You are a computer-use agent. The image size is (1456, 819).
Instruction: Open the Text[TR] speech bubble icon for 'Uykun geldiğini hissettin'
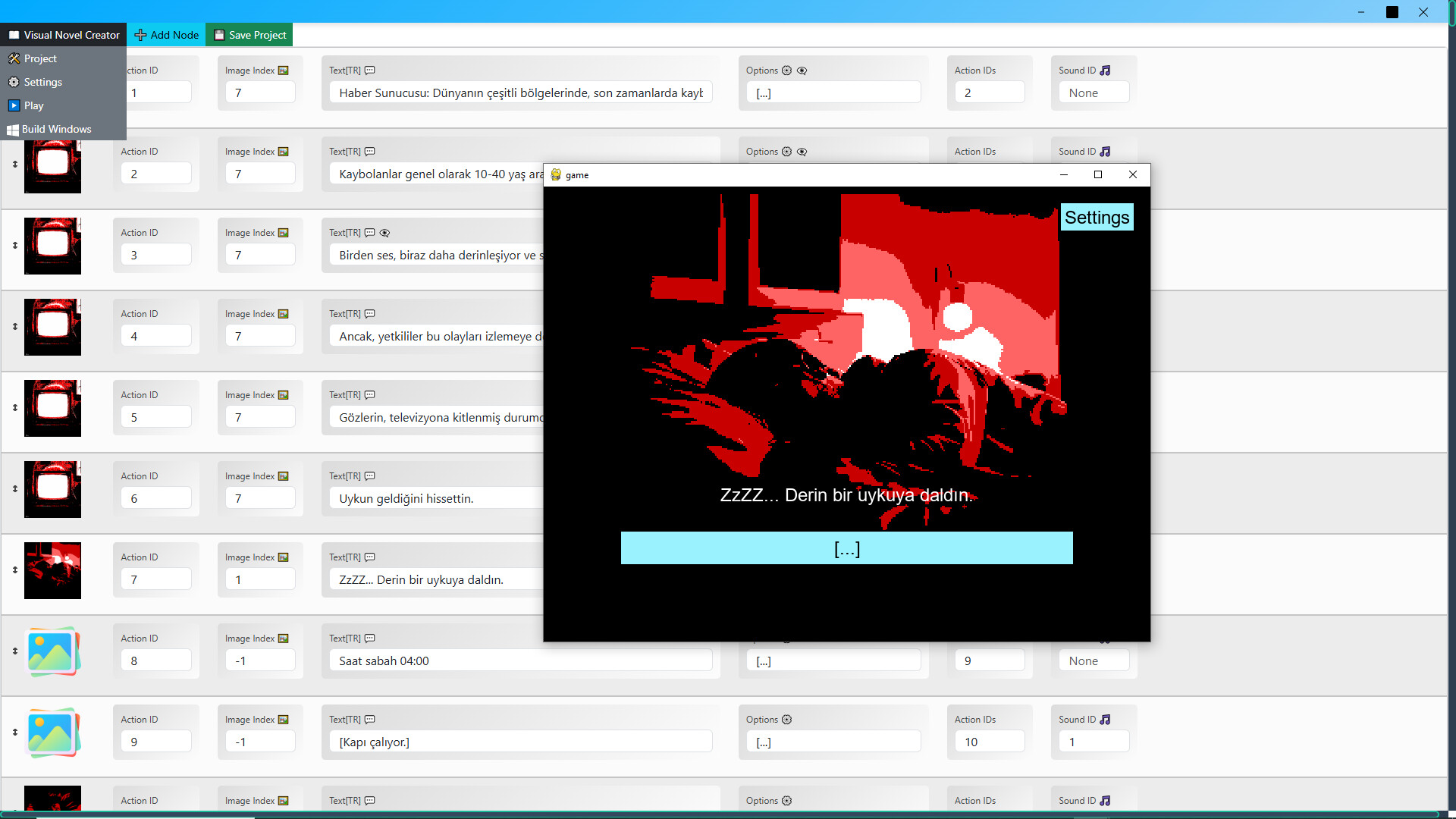coord(369,476)
